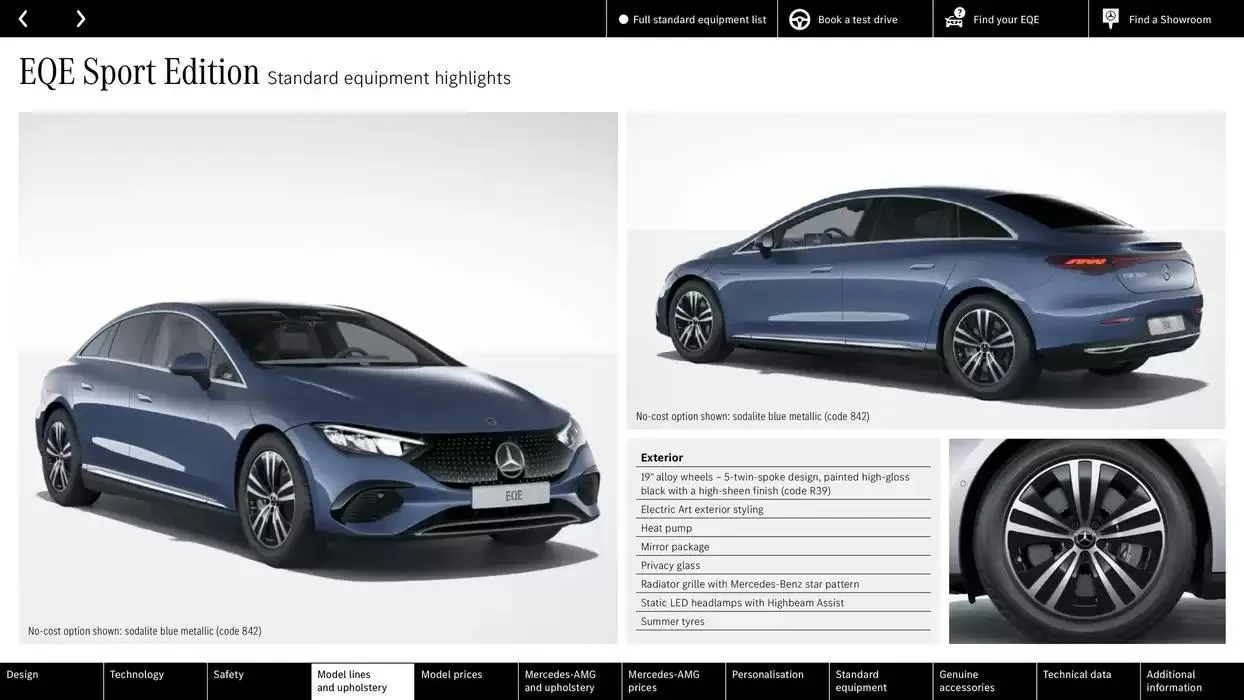1244x700 pixels.
Task: Click the 19" alloy wheels row
Action: pos(783,484)
